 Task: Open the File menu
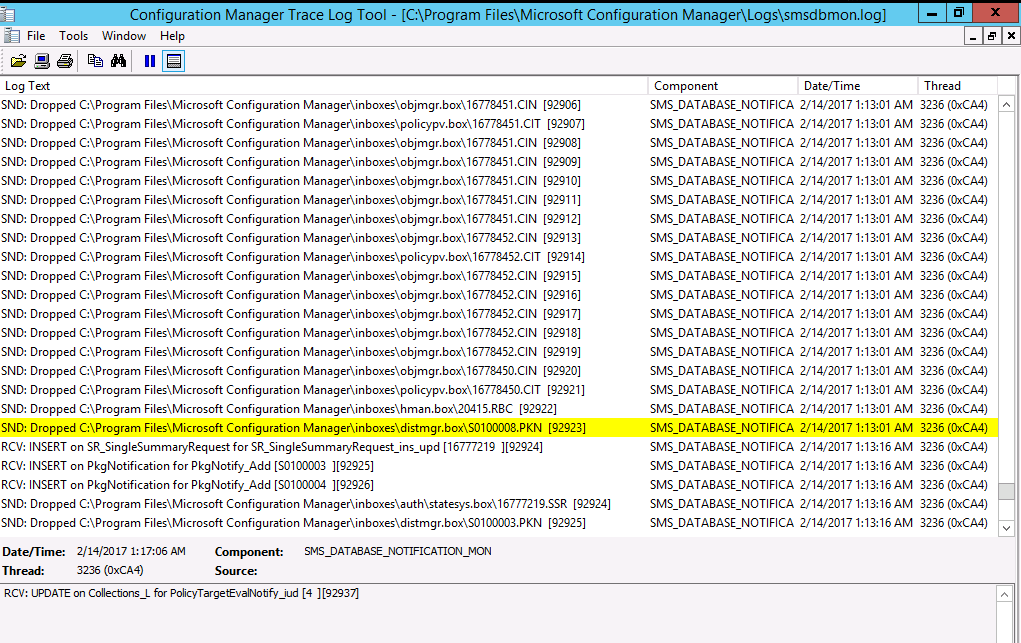click(x=36, y=36)
